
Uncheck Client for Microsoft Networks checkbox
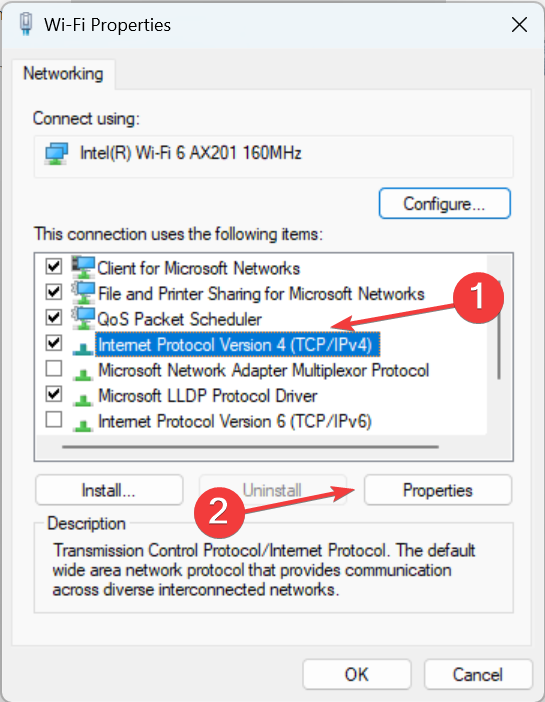tap(54, 266)
